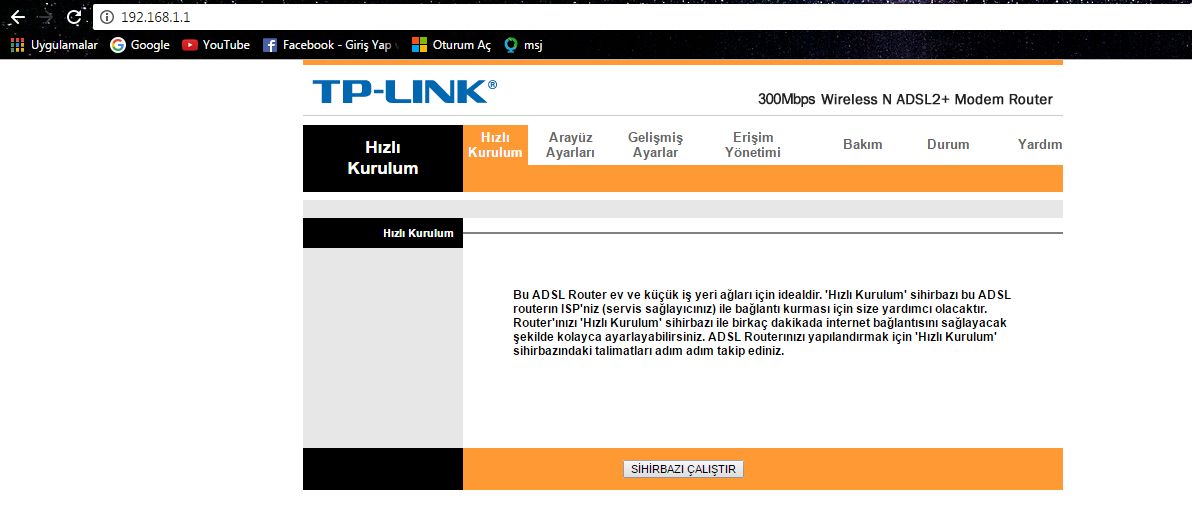Open the Oturum Aç Microsoft bookmark
The image size is (1192, 520).
click(452, 45)
